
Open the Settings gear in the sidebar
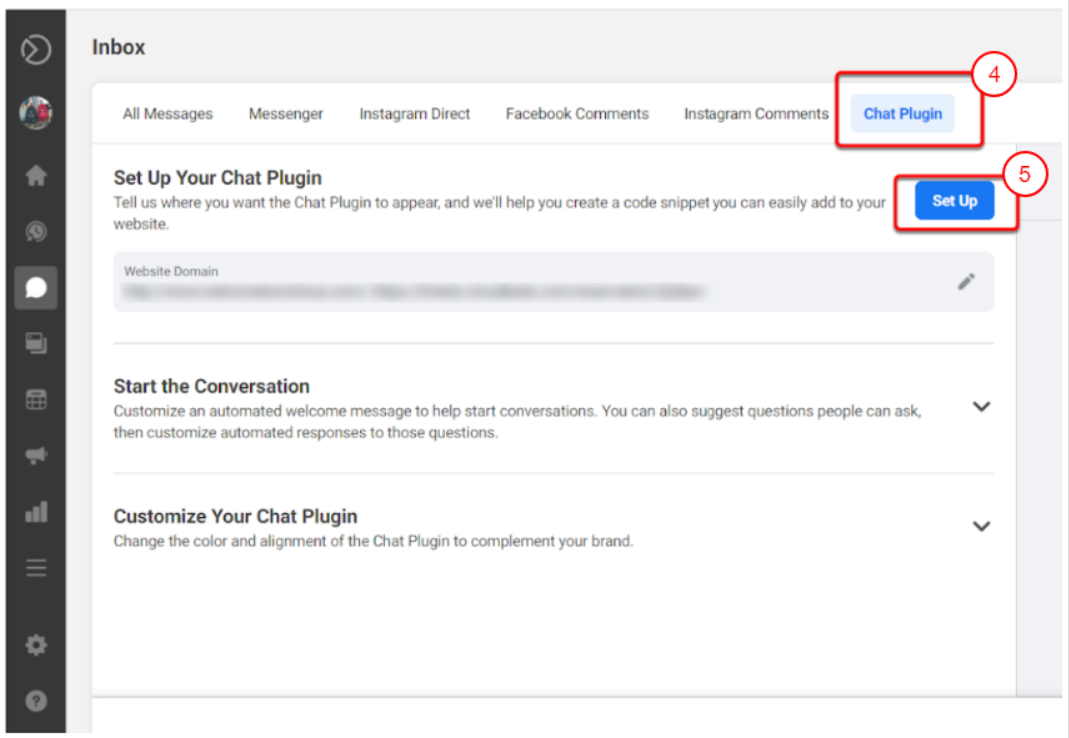click(x=36, y=645)
